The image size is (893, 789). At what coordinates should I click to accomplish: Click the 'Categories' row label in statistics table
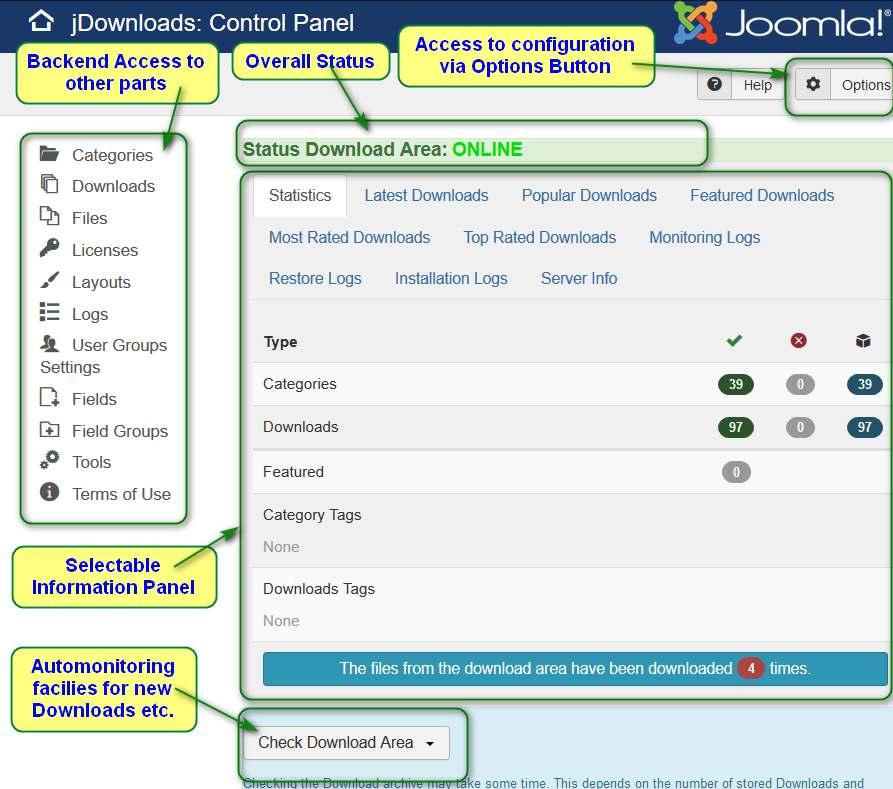pyautogui.click(x=300, y=384)
